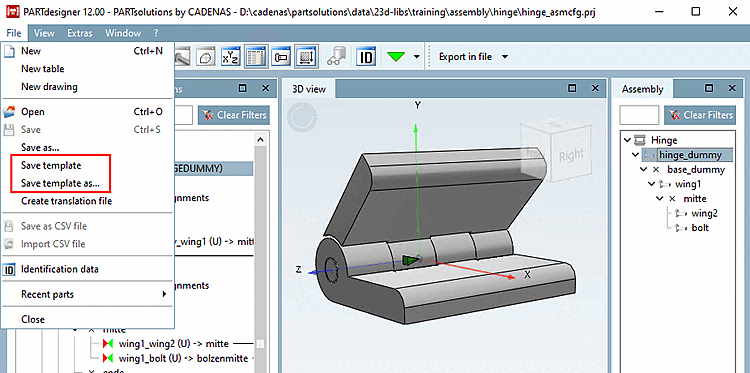750x373 pixels.
Task: Click the Assembly panel filter input field
Action: click(x=639, y=115)
